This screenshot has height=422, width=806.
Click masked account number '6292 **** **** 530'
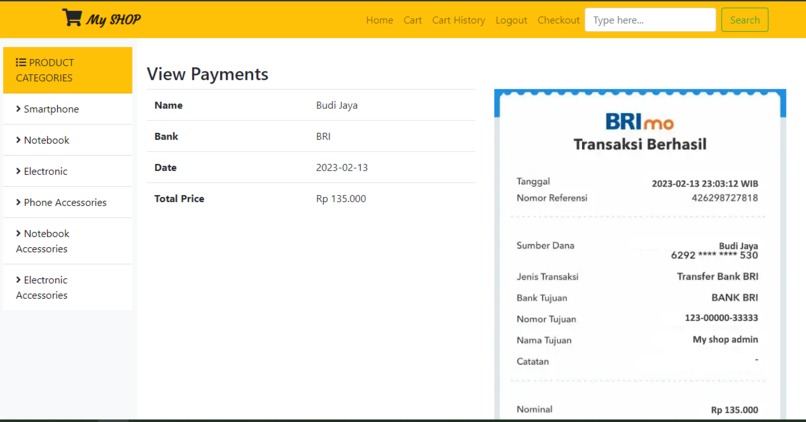point(715,255)
